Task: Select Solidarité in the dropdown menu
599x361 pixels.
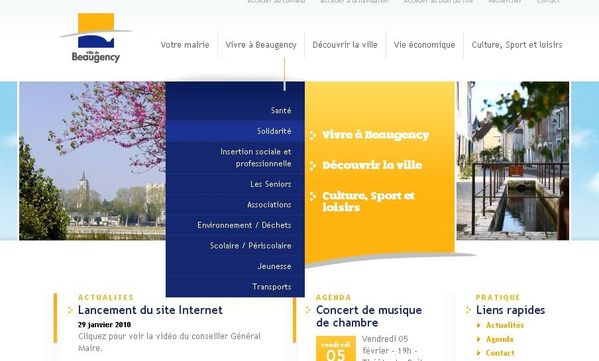Action: click(235, 131)
